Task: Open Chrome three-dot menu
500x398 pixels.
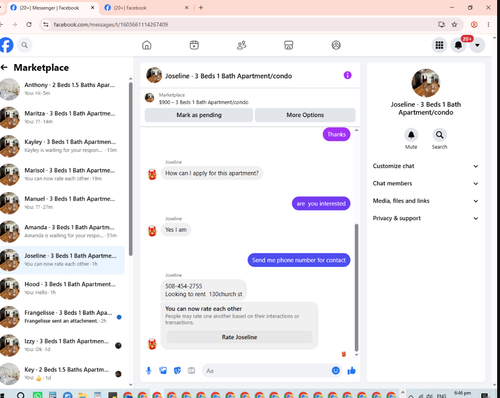Action: [x=488, y=24]
